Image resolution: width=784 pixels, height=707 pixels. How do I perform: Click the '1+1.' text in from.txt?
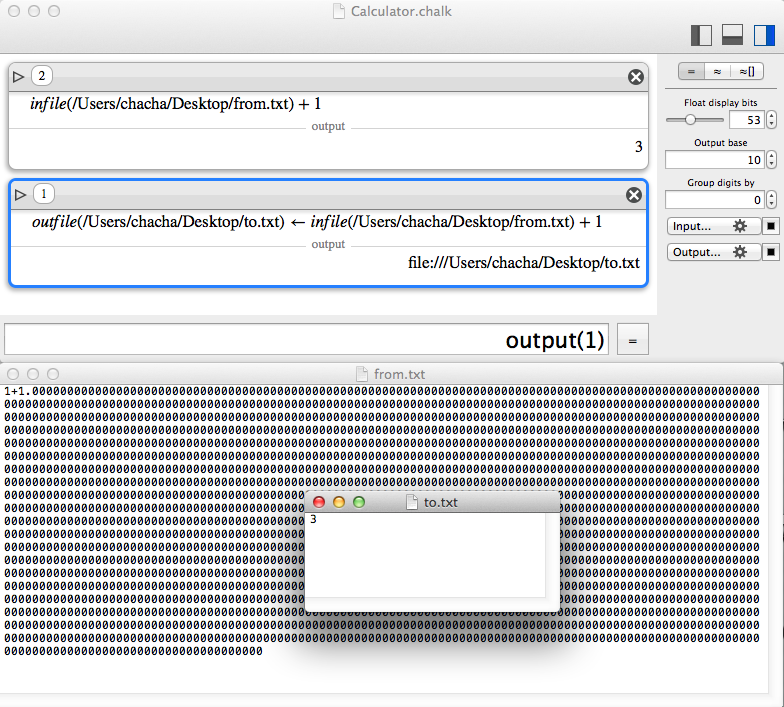[x=18, y=391]
